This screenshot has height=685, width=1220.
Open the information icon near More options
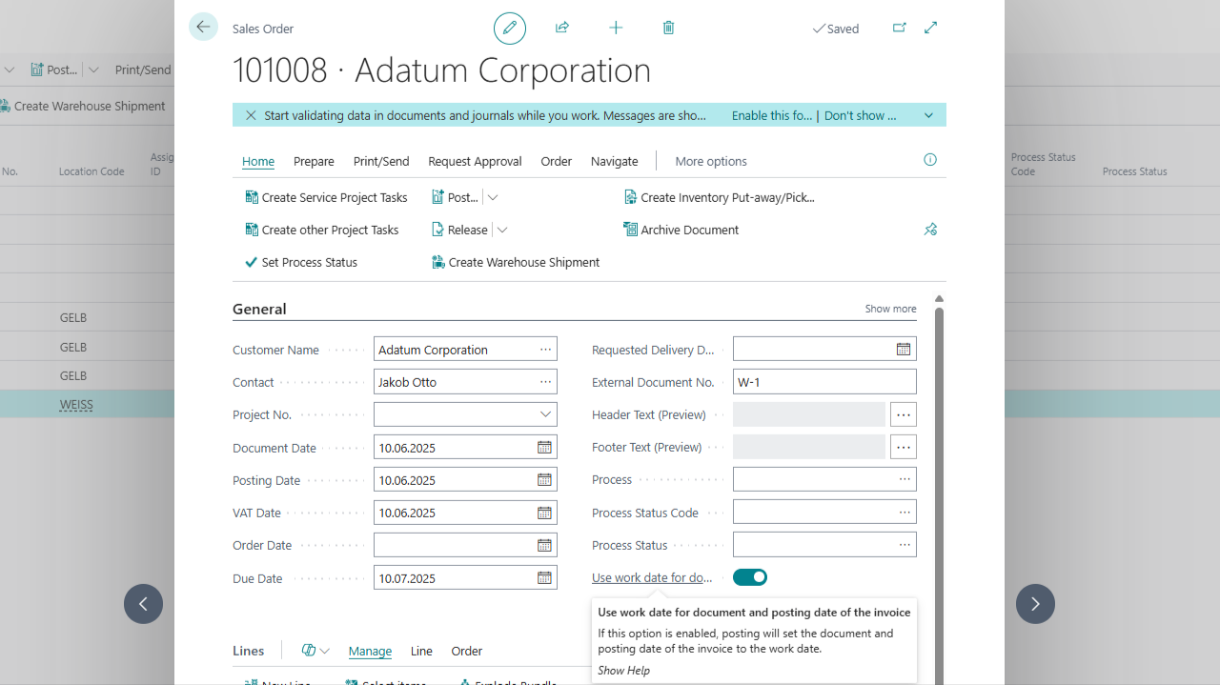(x=930, y=160)
